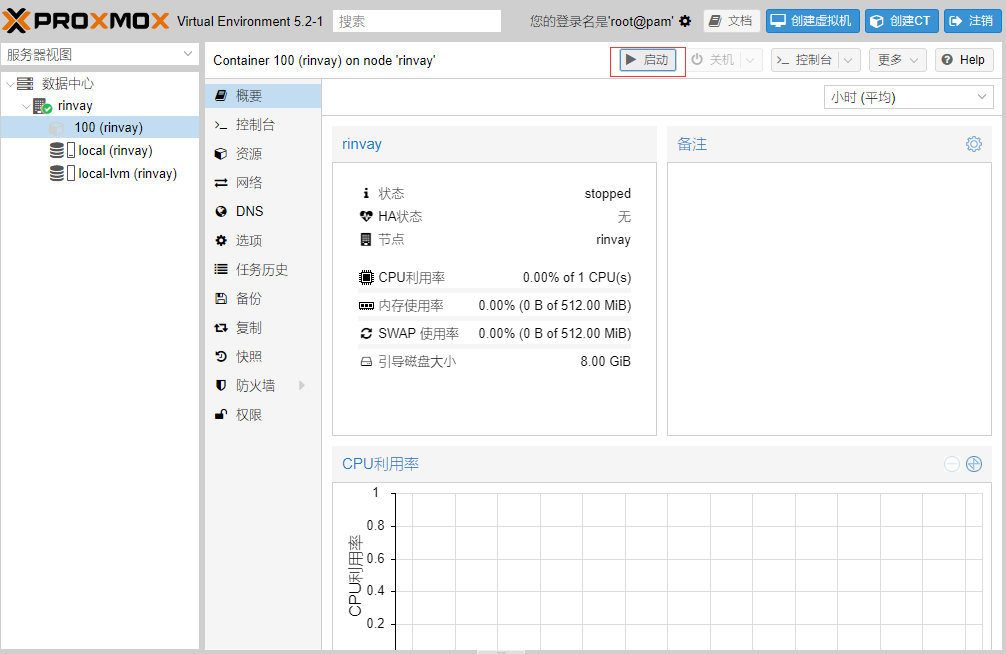Open the 权限 permissions tab
This screenshot has height=654, width=1006.
[x=263, y=415]
